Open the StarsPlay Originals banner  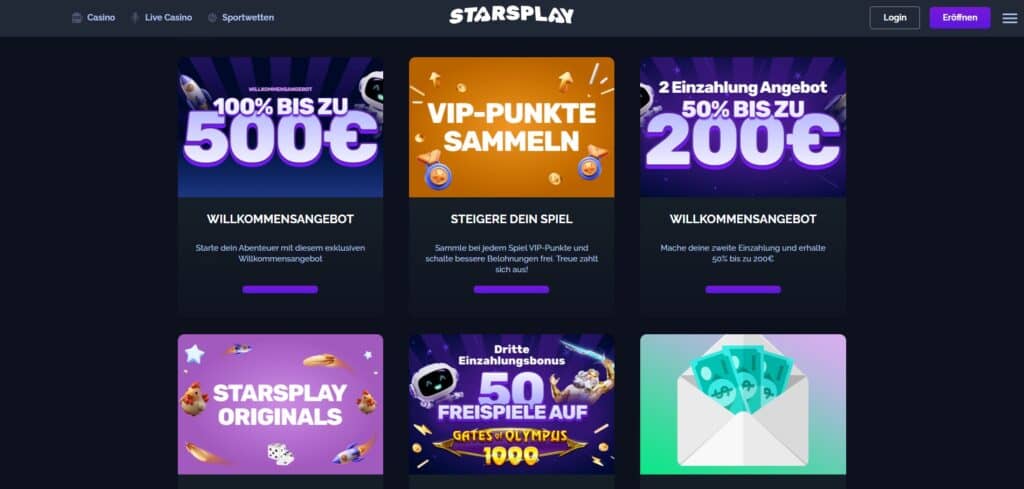(x=280, y=404)
